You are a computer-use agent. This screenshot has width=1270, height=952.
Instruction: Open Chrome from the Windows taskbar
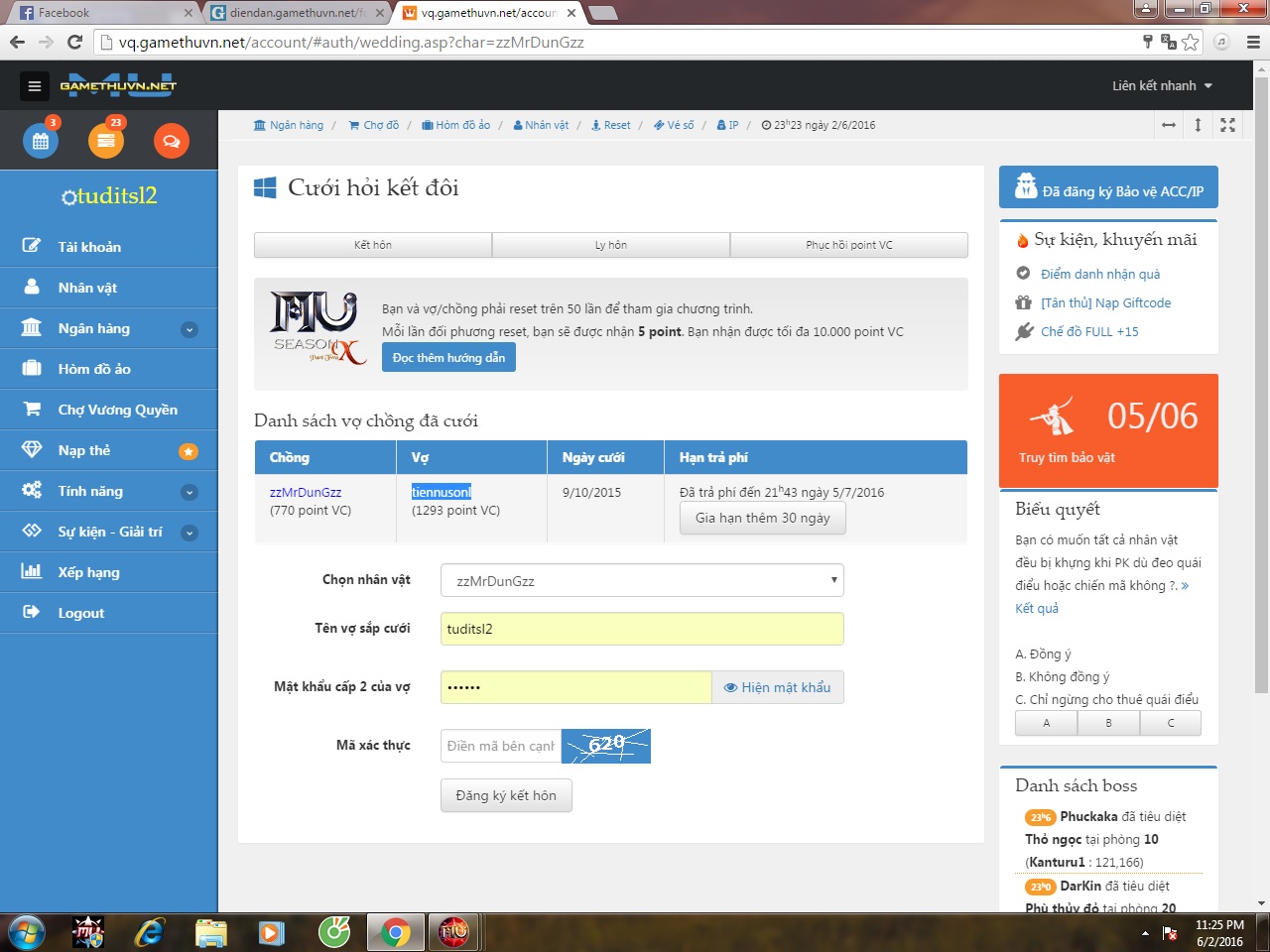(395, 933)
